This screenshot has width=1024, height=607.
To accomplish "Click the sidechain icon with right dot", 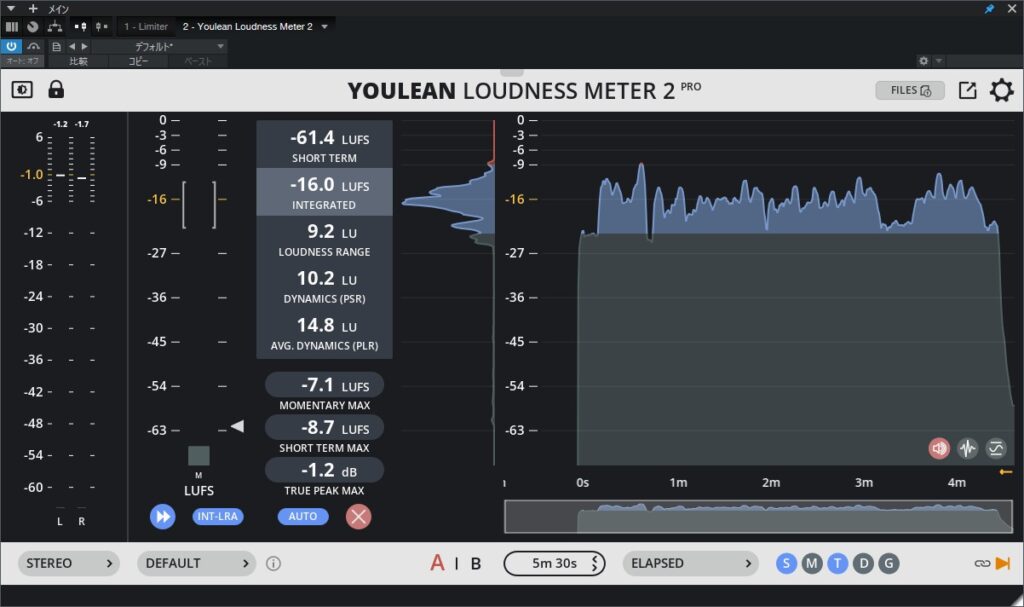I will pyautogui.click(x=101, y=27).
